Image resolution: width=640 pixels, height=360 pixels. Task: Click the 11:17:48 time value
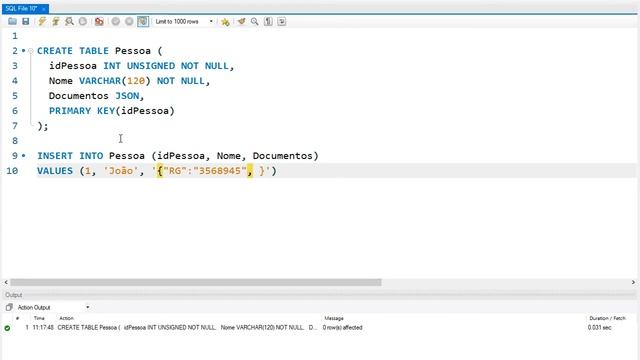click(43, 327)
